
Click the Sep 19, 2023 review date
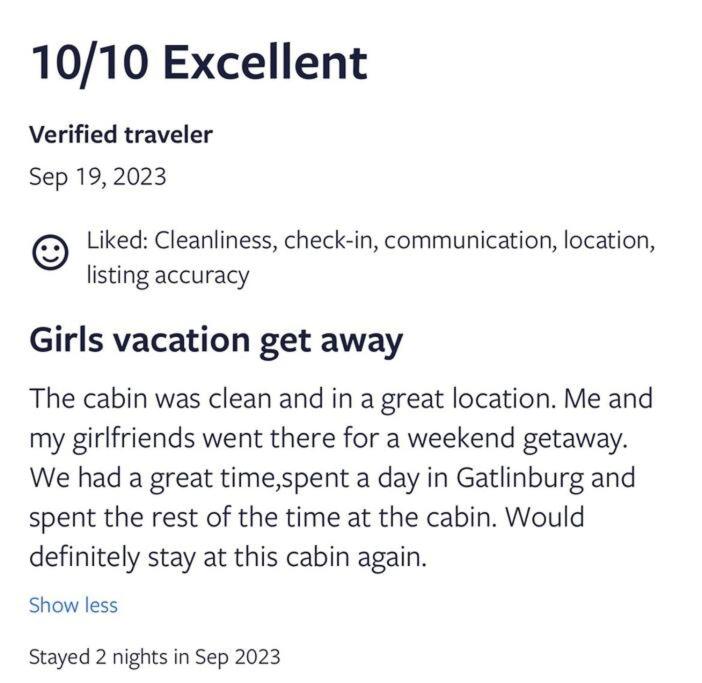click(x=98, y=176)
